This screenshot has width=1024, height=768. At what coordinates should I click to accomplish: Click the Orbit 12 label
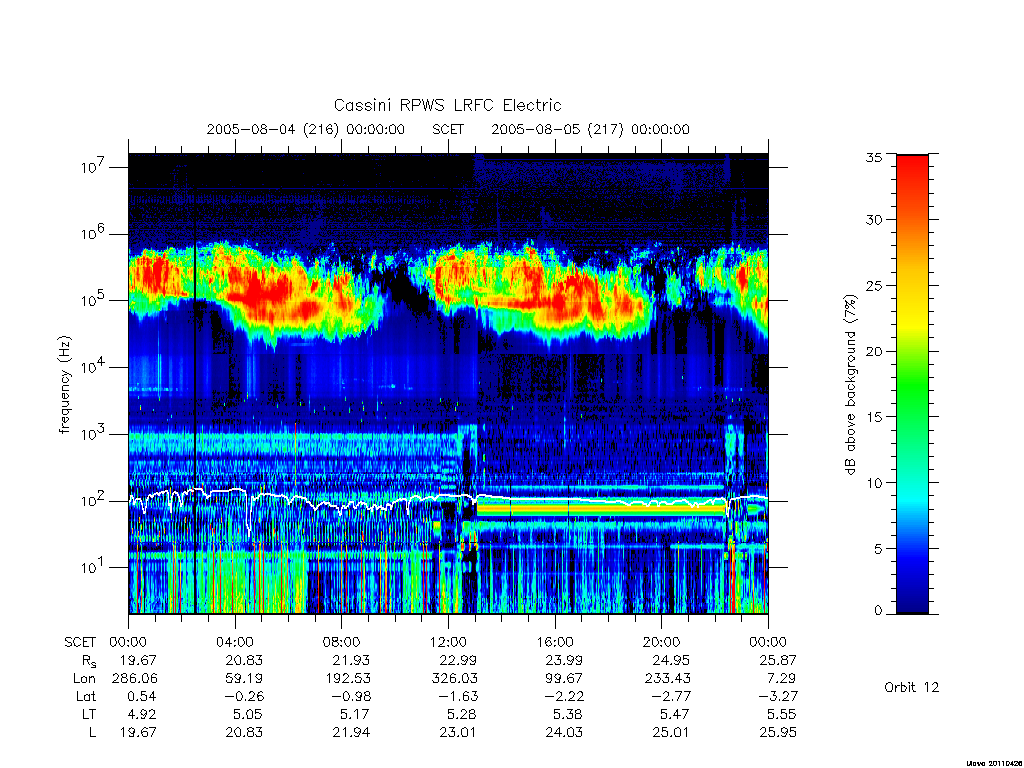click(912, 687)
